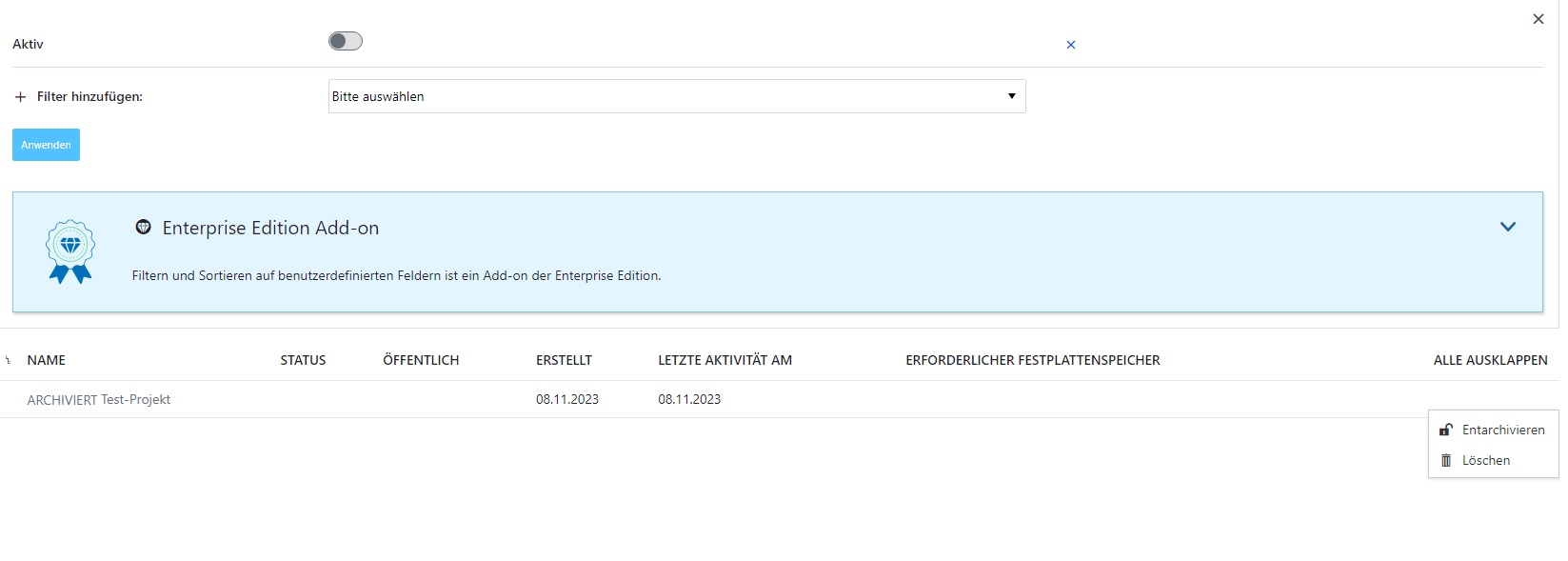Click the unlock icon next to Entarchivieren
The width and height of the screenshot is (1568, 561).
[1446, 430]
